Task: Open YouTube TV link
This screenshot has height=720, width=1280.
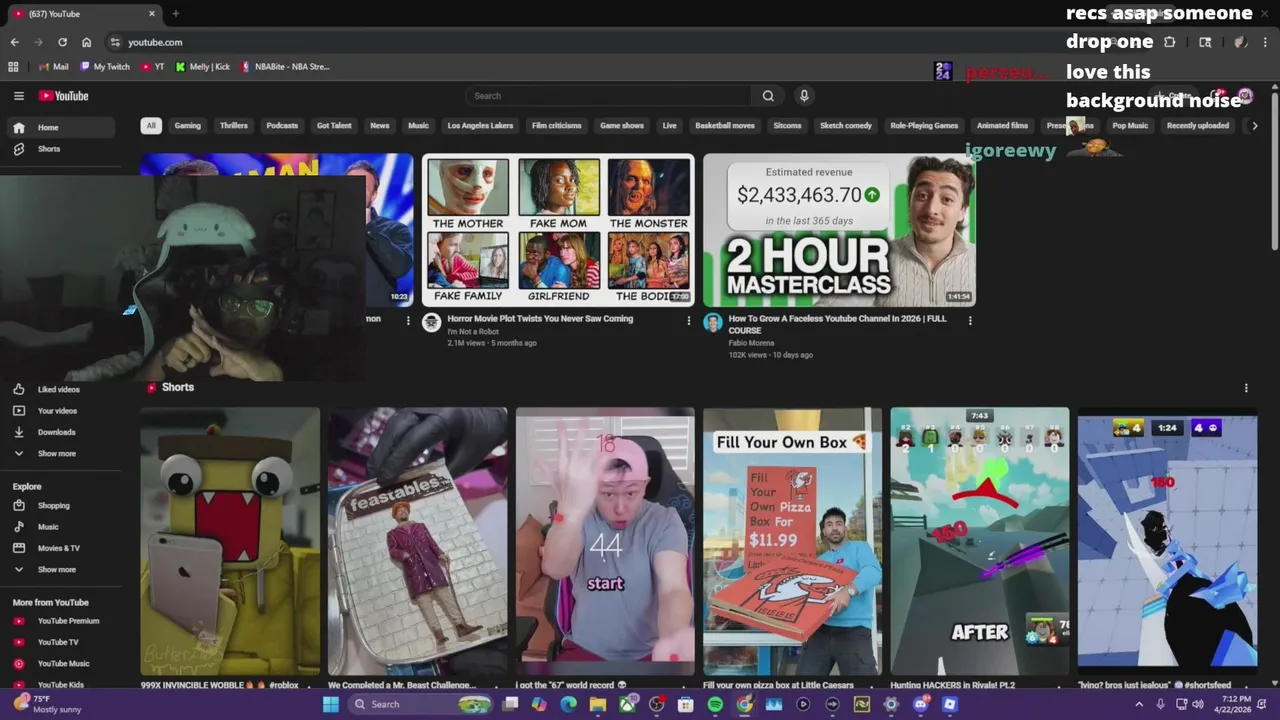Action: tap(60, 642)
